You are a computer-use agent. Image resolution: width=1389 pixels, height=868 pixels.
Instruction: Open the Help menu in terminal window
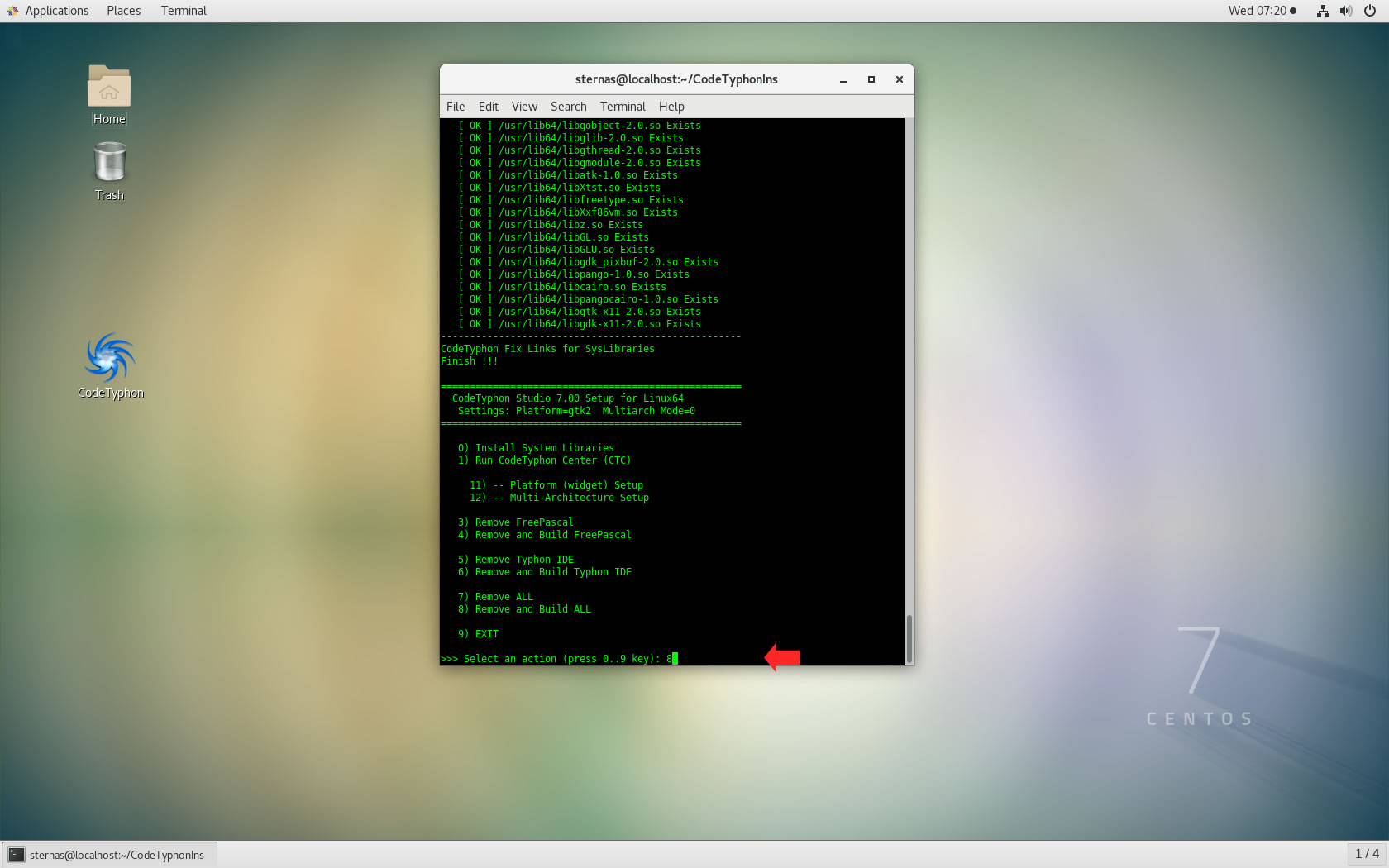671,107
